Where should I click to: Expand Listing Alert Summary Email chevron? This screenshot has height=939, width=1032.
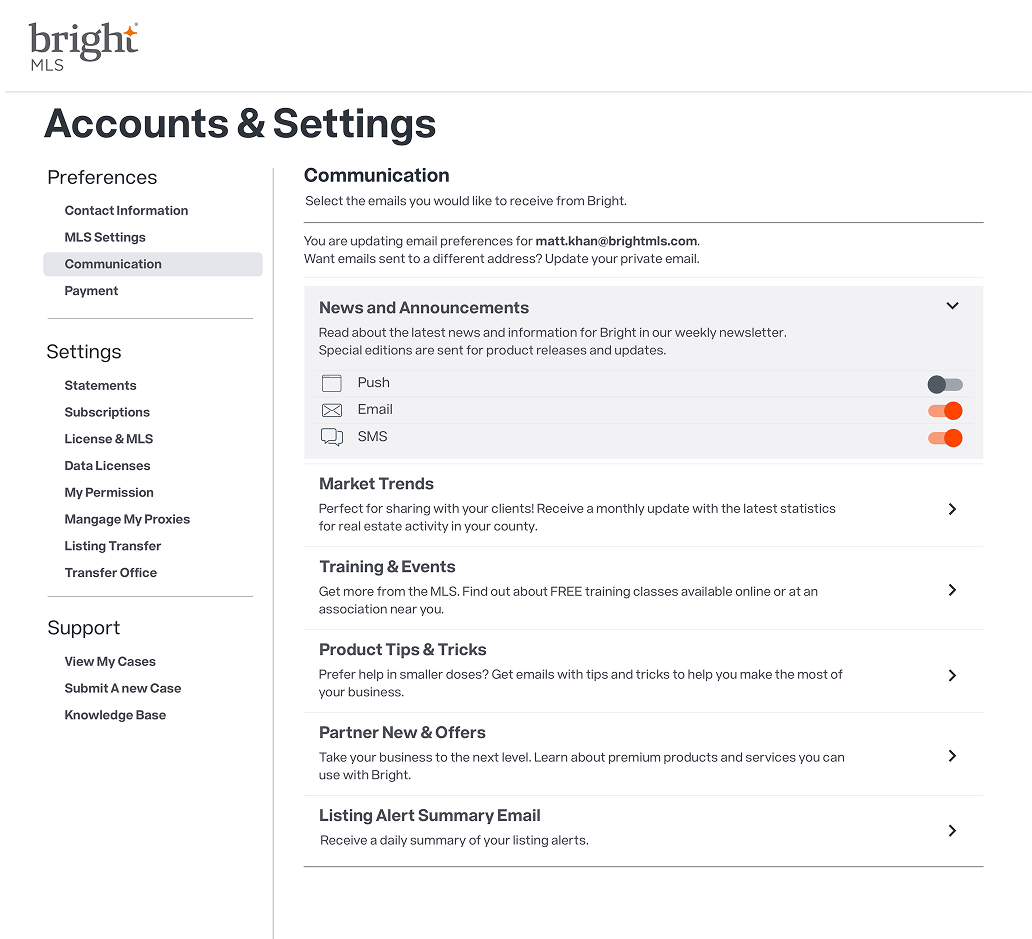(952, 831)
